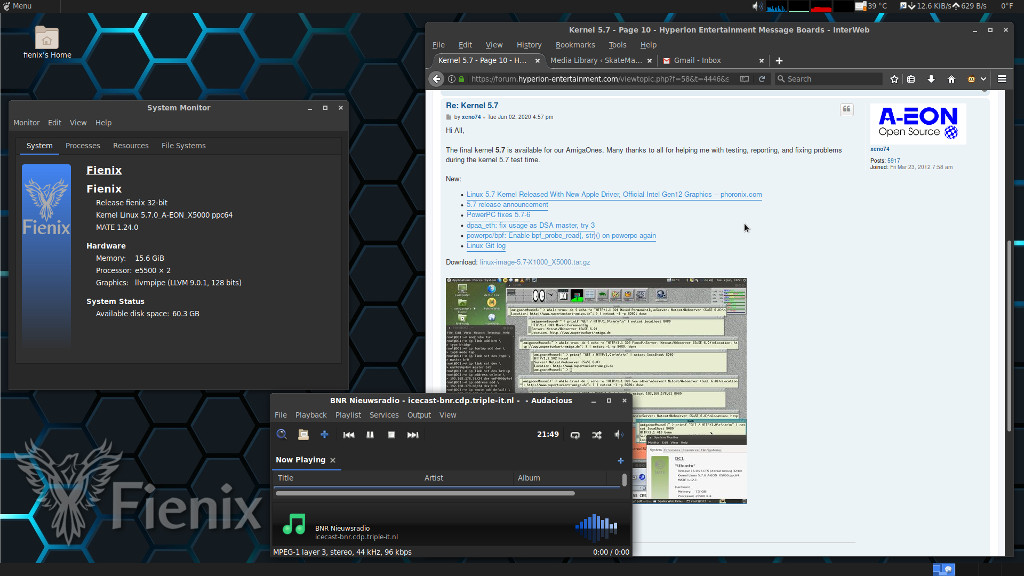Open Services menu in Audacious
Image resolution: width=1024 pixels, height=576 pixels.
coord(383,415)
